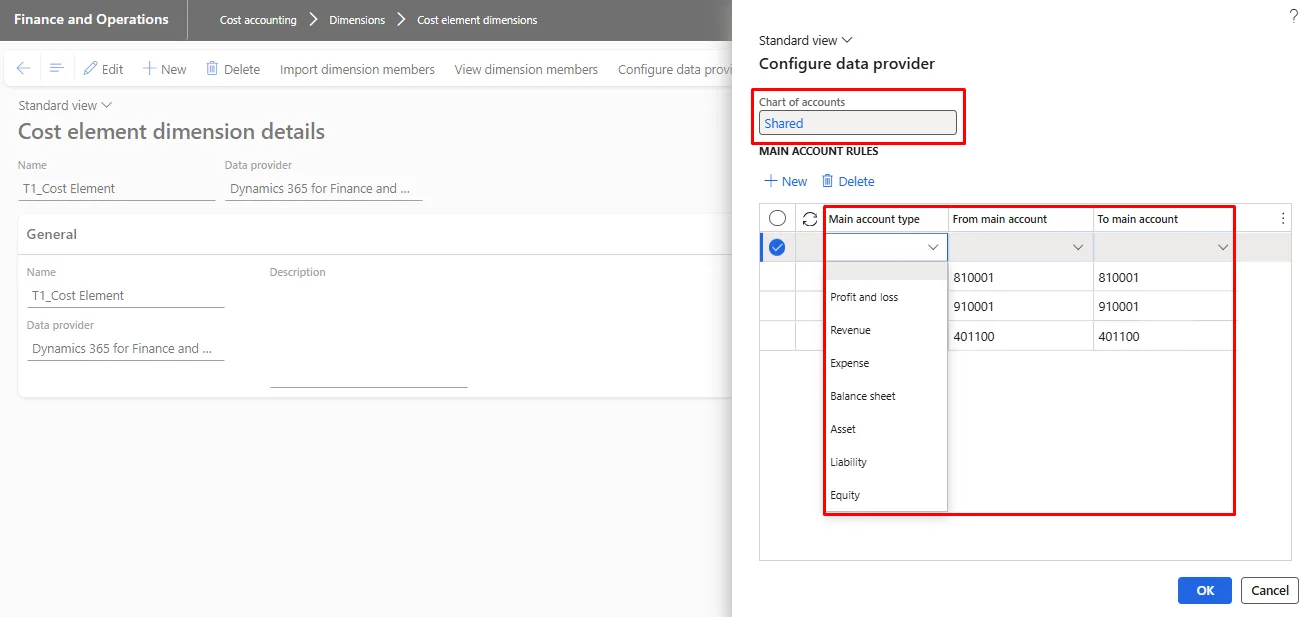
Task: Delete the selected main account rule
Action: tap(848, 181)
